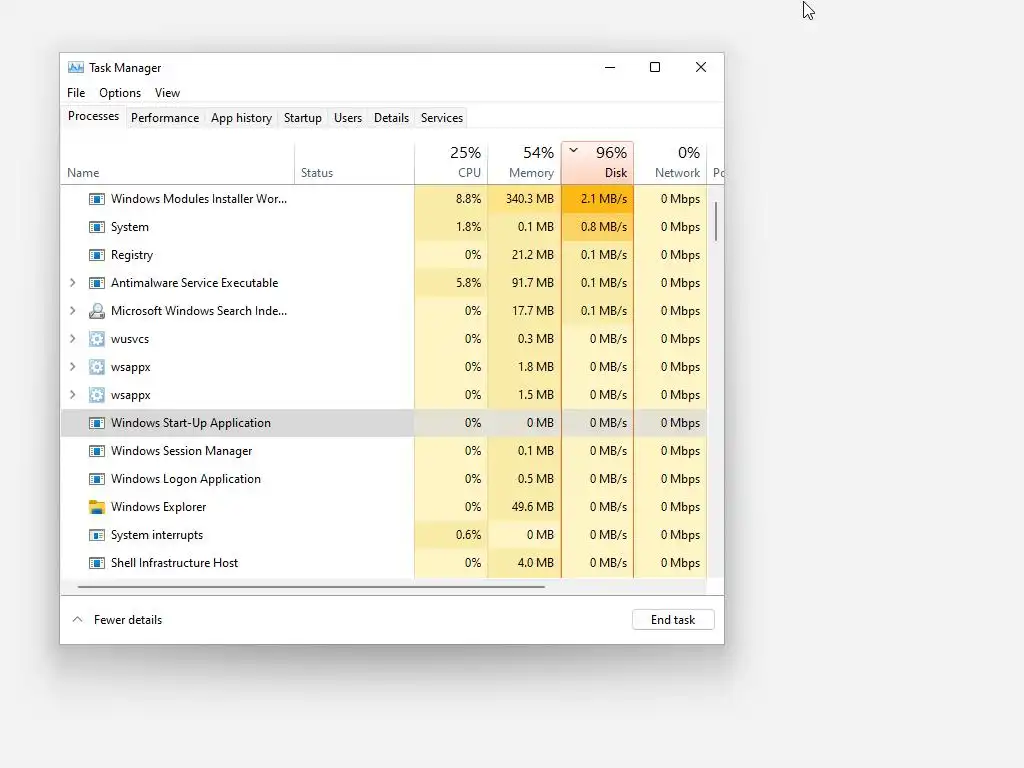Collapse view with Fewer details chevron
Viewport: 1024px width, 768px height.
pos(77,619)
